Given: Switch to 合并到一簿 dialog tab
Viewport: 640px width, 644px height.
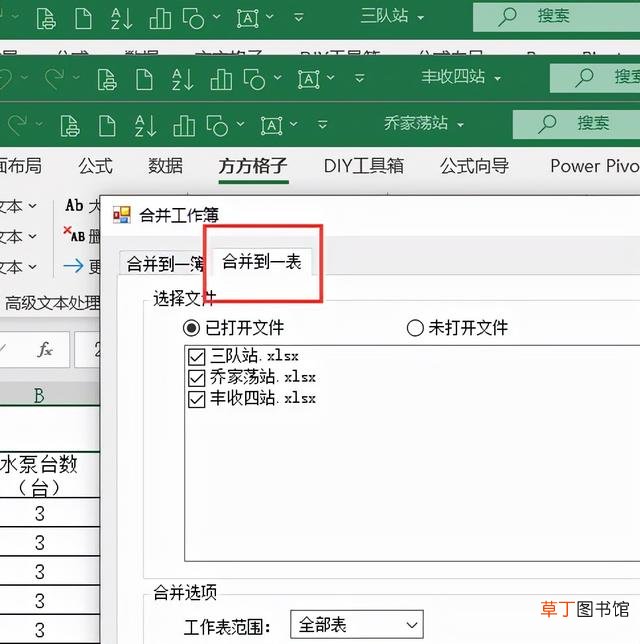Looking at the screenshot, I should [x=165, y=264].
